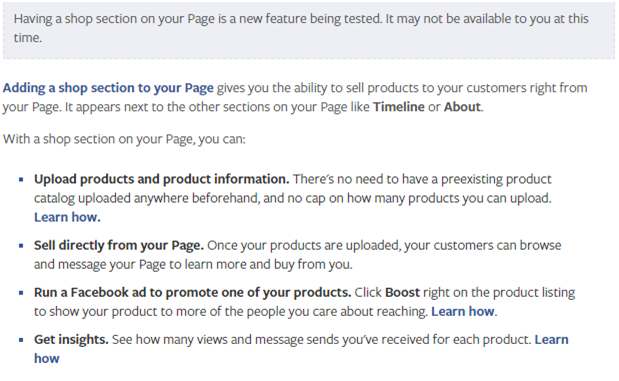Click 'Learn how' after the Boost sentence
This screenshot has height=381, width=619.
pos(463,311)
